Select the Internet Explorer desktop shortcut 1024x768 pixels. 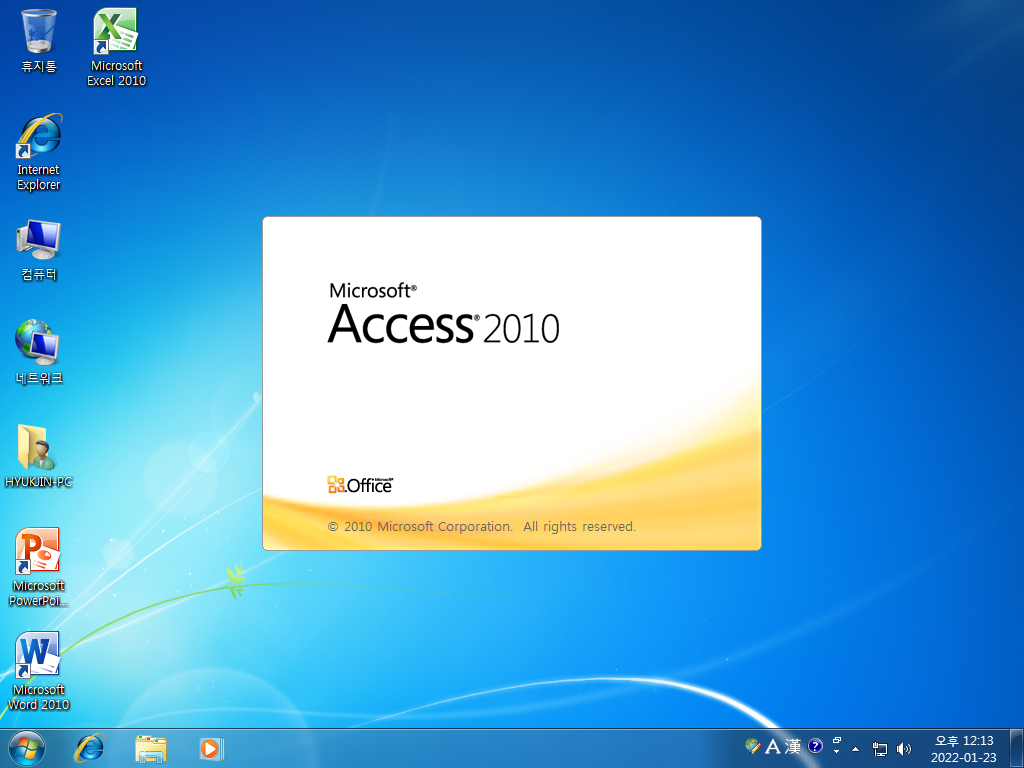[39, 152]
